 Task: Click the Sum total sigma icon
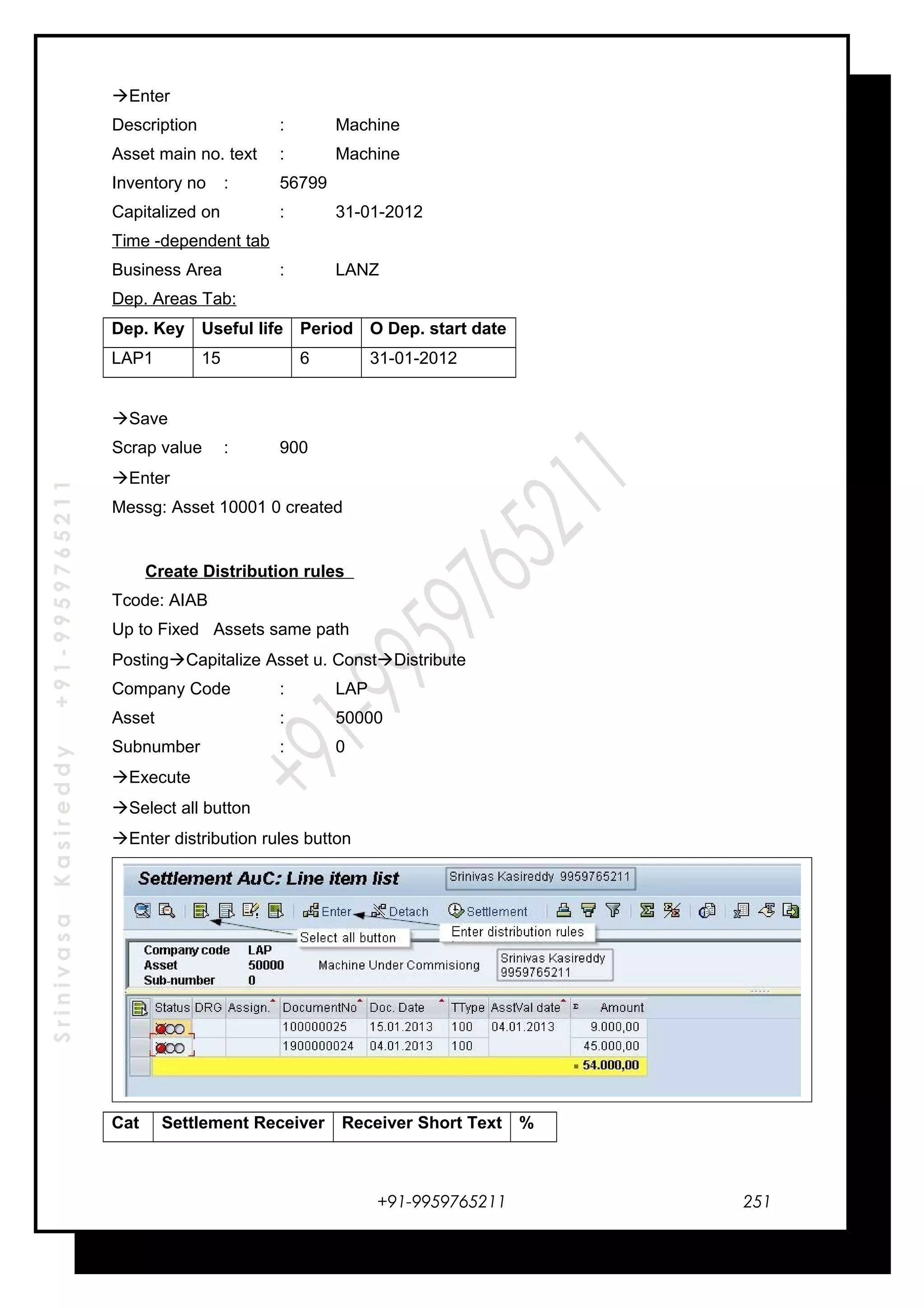647,910
